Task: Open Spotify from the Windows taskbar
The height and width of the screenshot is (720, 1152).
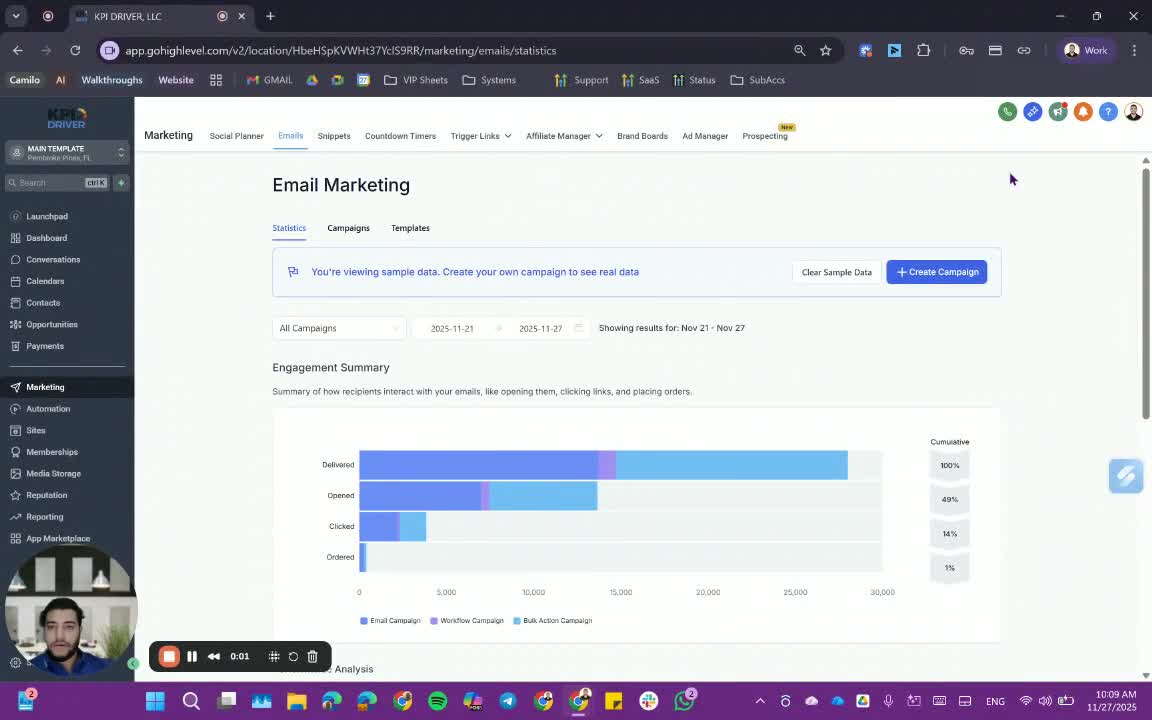Action: click(x=437, y=701)
